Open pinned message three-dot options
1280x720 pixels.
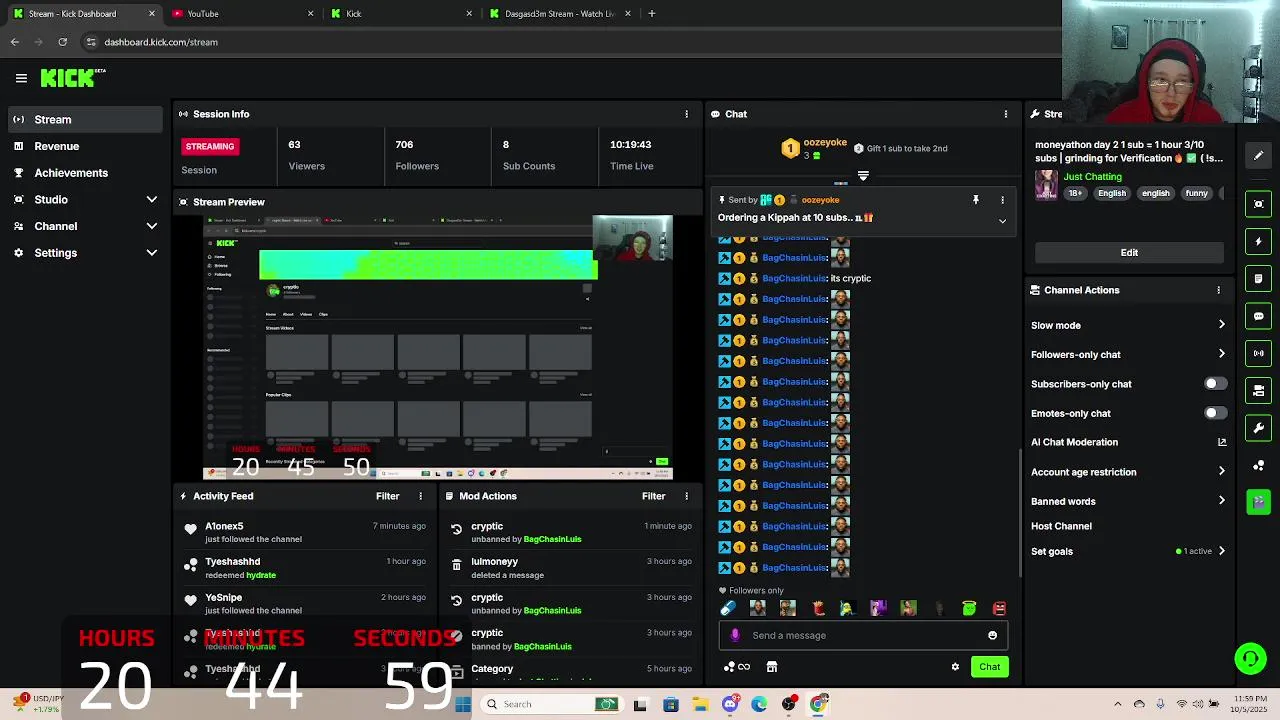[1002, 200]
